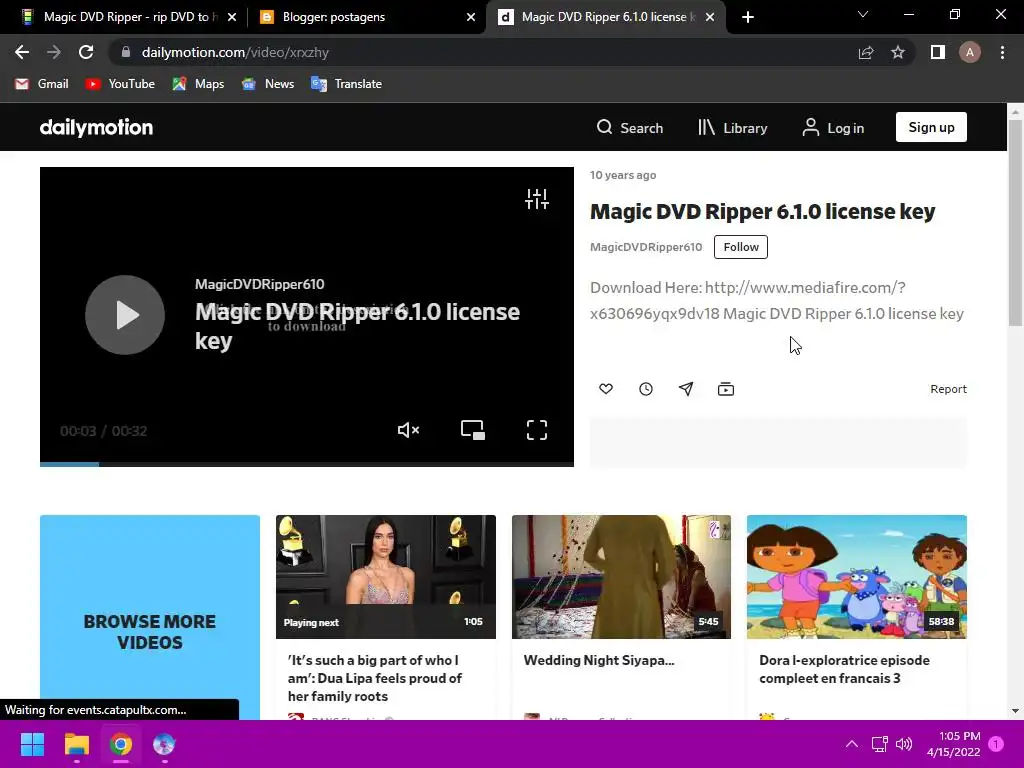Open volume control in system tray
The image size is (1024, 768).
904,744
